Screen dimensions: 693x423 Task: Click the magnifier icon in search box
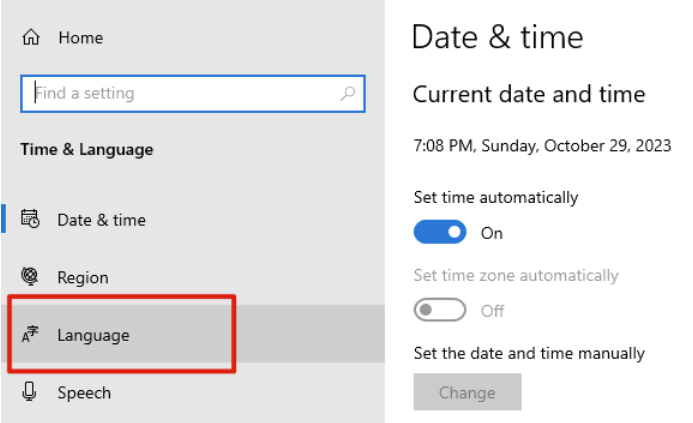pos(347,93)
